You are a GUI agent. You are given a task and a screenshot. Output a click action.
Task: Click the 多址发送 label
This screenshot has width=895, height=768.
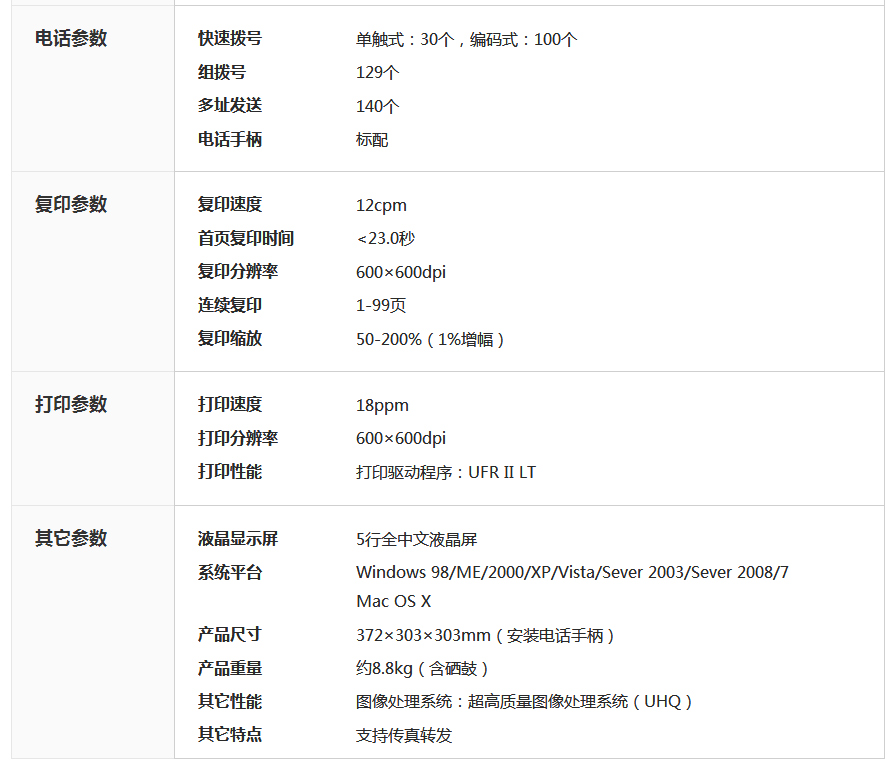(x=230, y=106)
